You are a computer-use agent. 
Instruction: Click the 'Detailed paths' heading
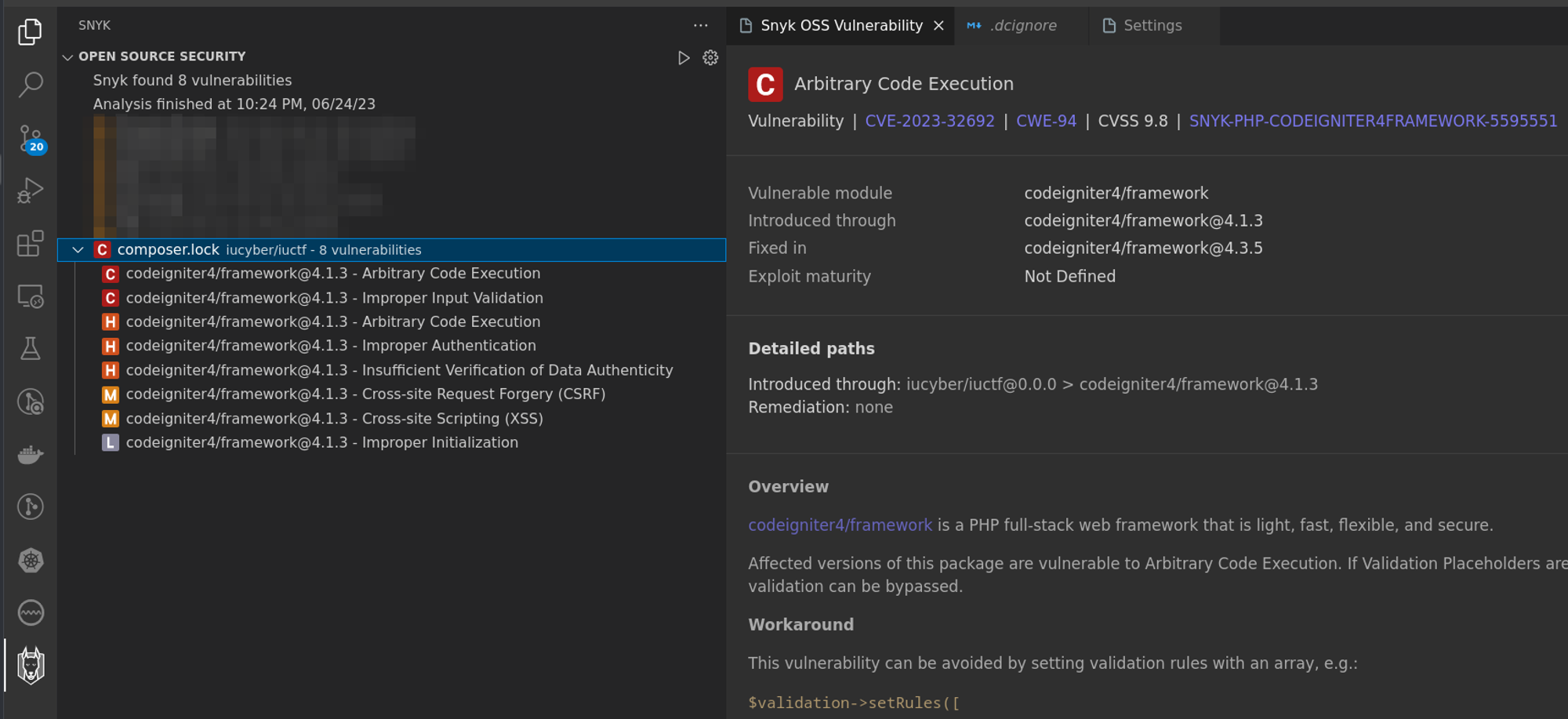811,349
